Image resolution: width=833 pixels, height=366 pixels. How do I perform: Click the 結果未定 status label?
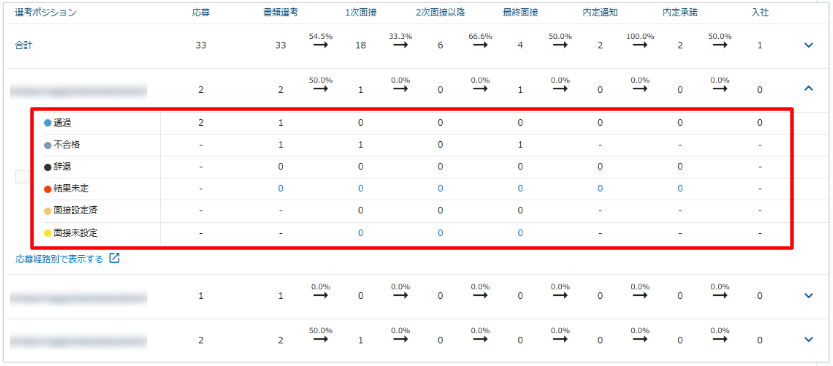(71, 189)
